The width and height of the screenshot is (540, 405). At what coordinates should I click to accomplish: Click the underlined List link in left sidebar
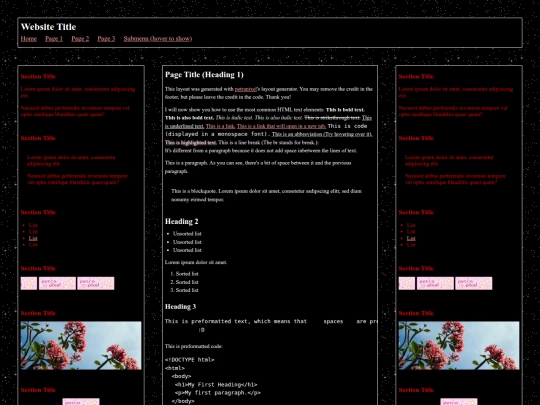[x=33, y=238]
